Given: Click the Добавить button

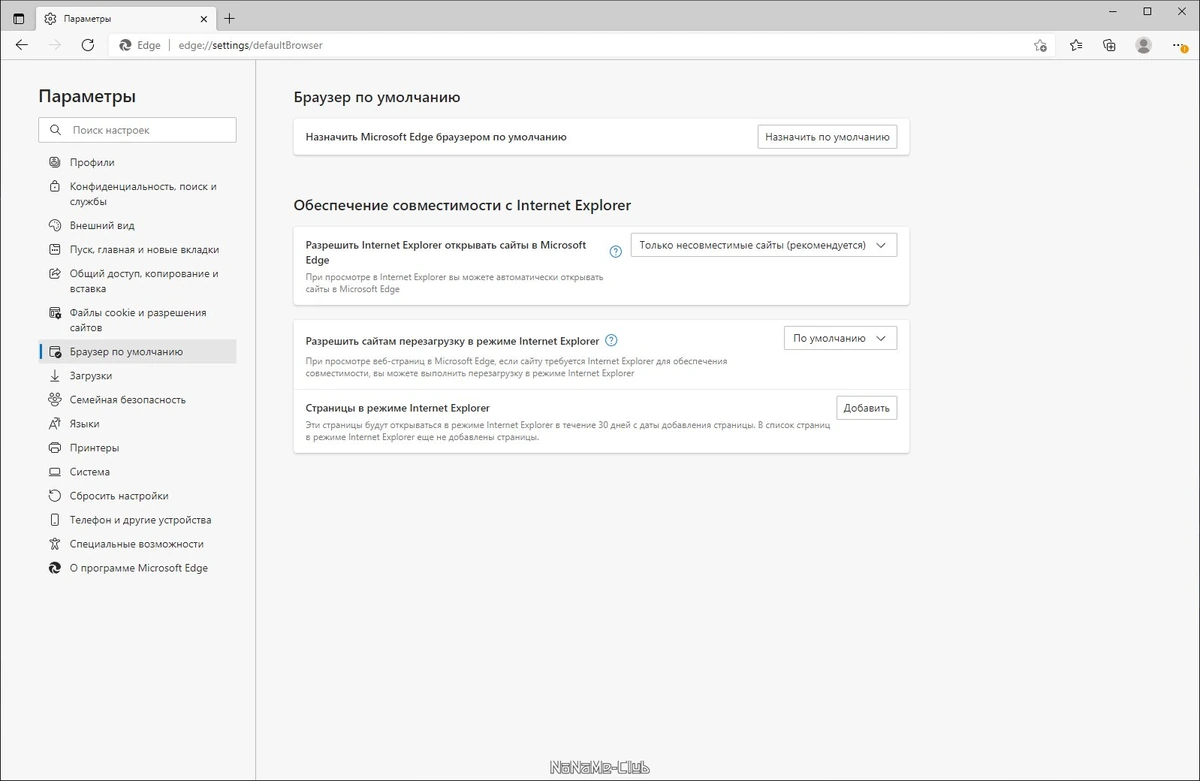Looking at the screenshot, I should point(866,408).
